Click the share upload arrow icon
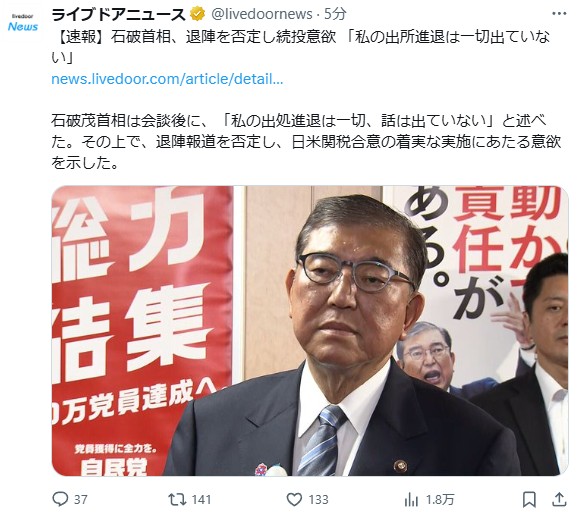Viewport: 577px width, 512px height. point(559,499)
